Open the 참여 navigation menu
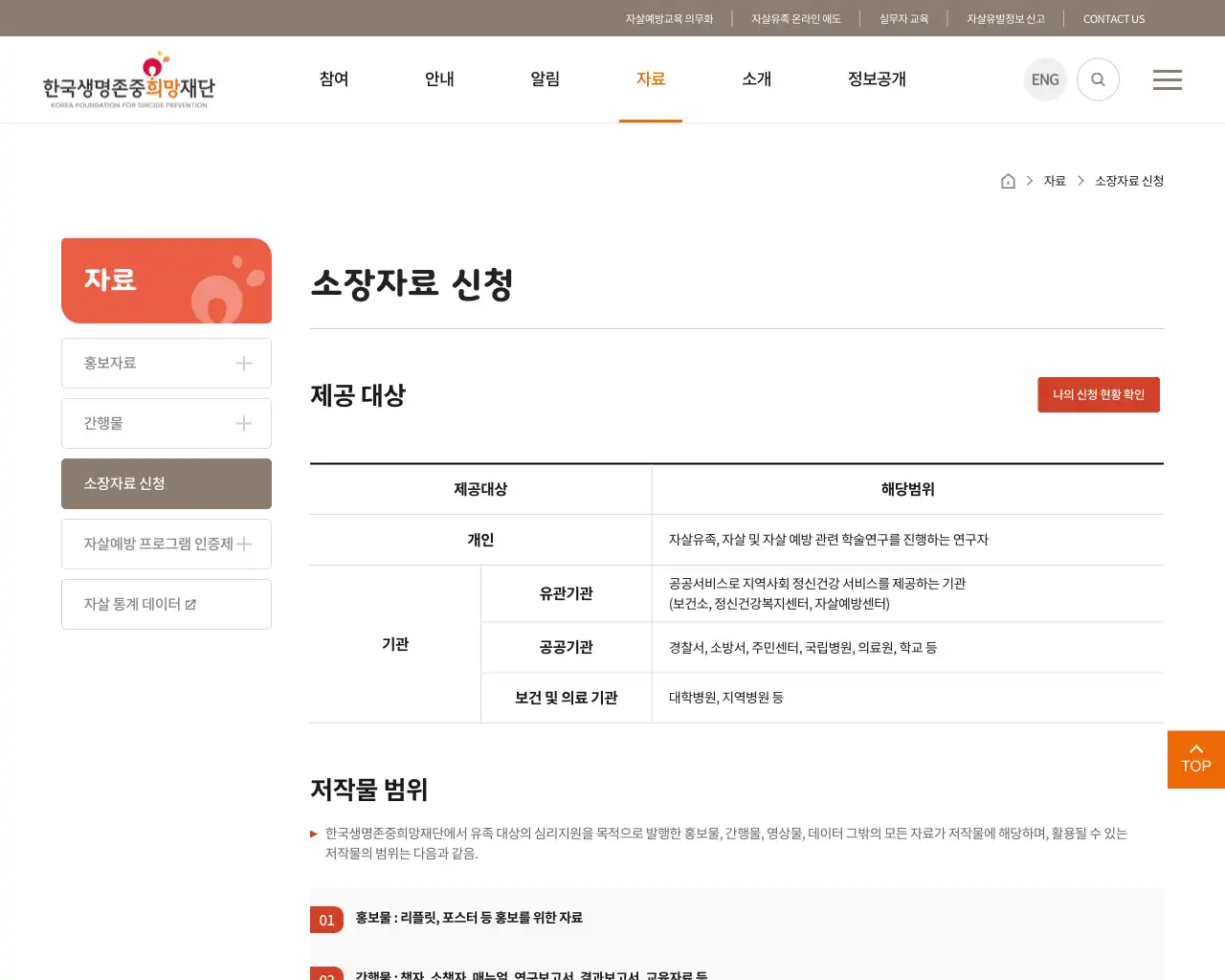This screenshot has width=1225, height=980. click(333, 79)
